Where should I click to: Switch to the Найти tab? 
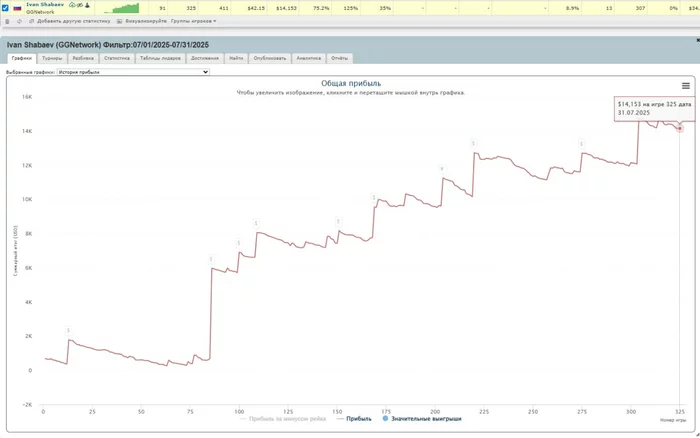236,58
